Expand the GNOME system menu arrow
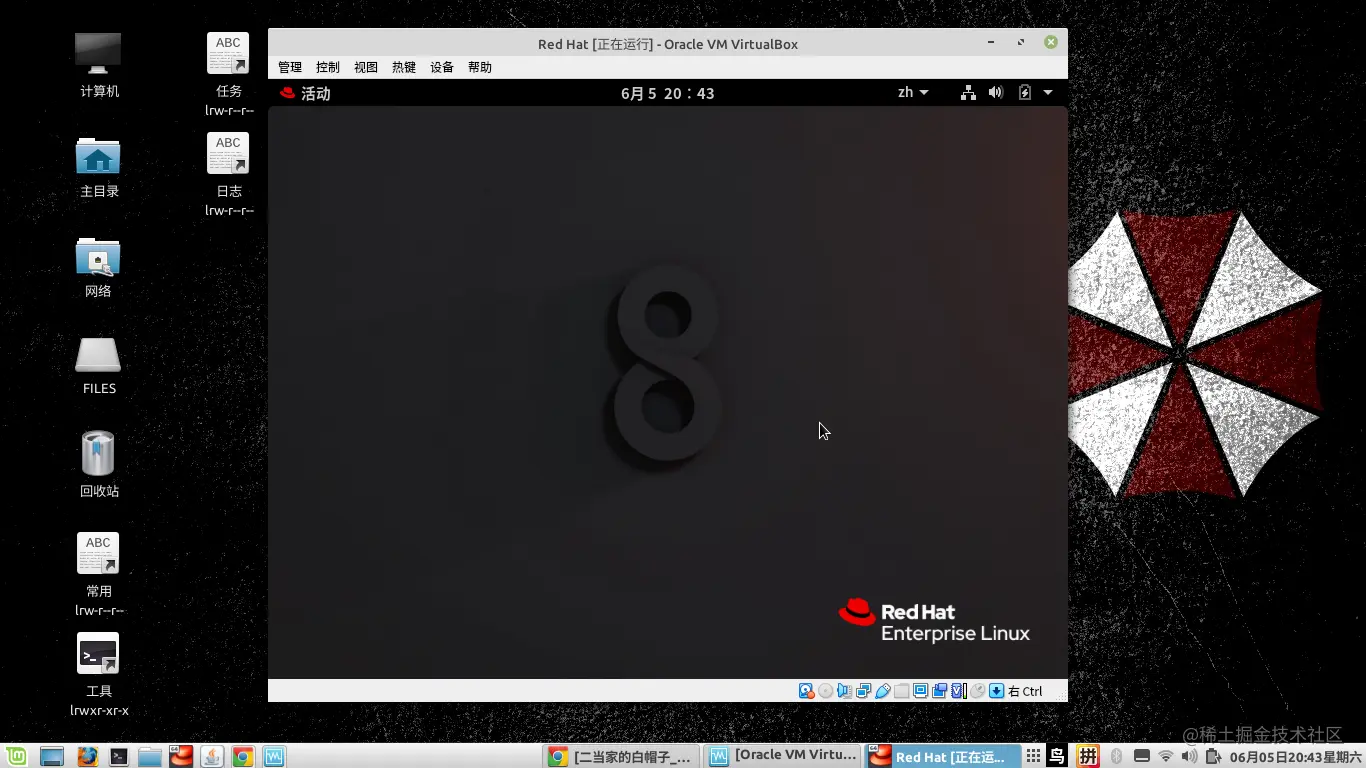 coord(1048,93)
